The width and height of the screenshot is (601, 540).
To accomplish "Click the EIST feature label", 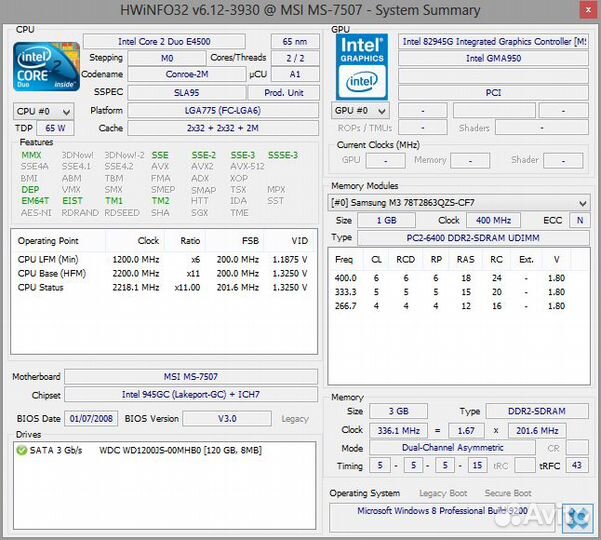I will [72, 201].
